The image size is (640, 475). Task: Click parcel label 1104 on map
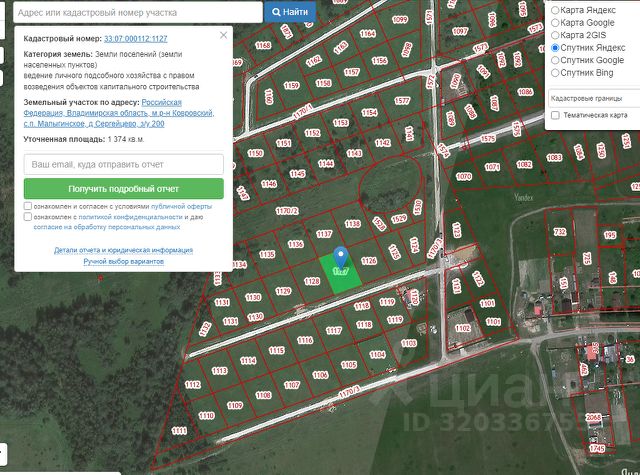378,355
